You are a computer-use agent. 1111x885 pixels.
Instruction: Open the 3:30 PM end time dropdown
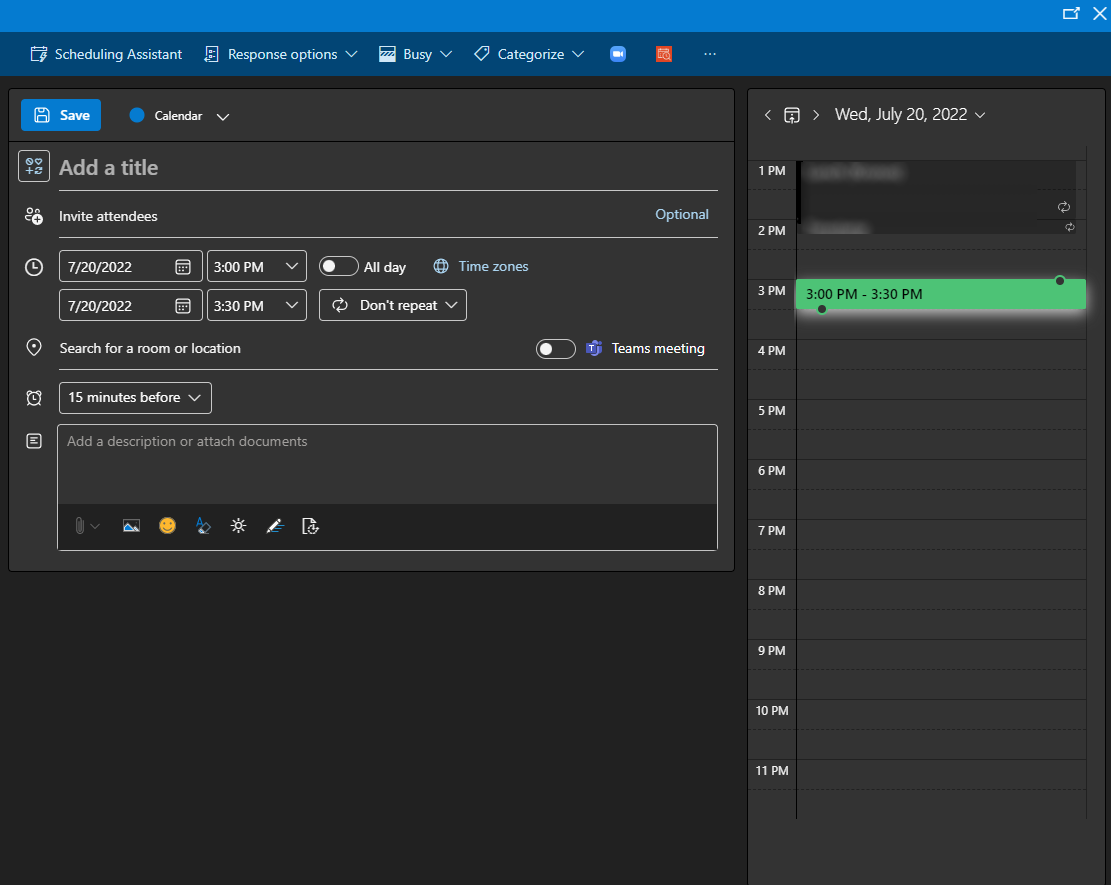257,306
